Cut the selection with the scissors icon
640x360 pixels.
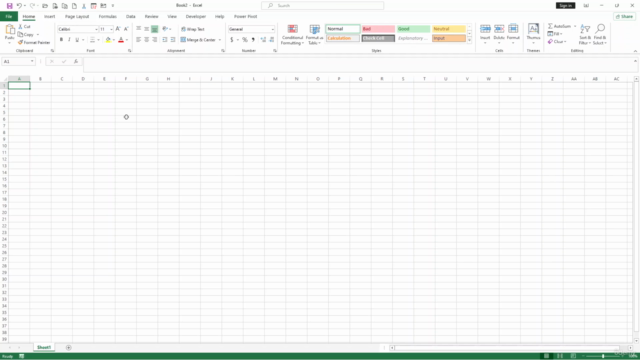[24, 27]
